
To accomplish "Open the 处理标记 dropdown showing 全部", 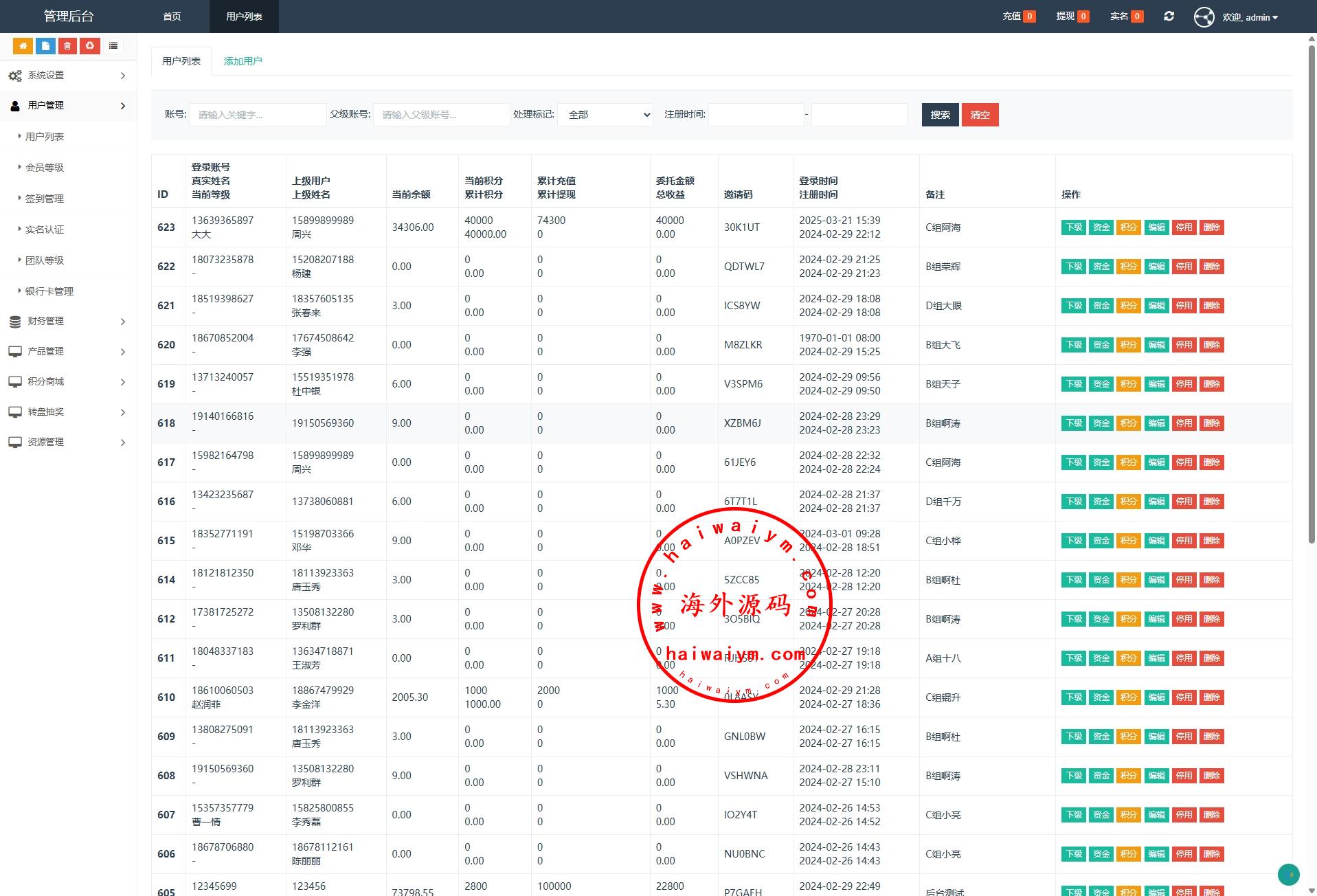I will (605, 115).
